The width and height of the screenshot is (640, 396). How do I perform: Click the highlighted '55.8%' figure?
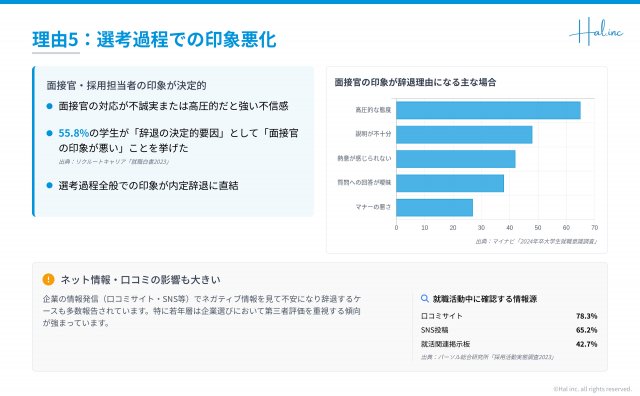[x=73, y=133]
